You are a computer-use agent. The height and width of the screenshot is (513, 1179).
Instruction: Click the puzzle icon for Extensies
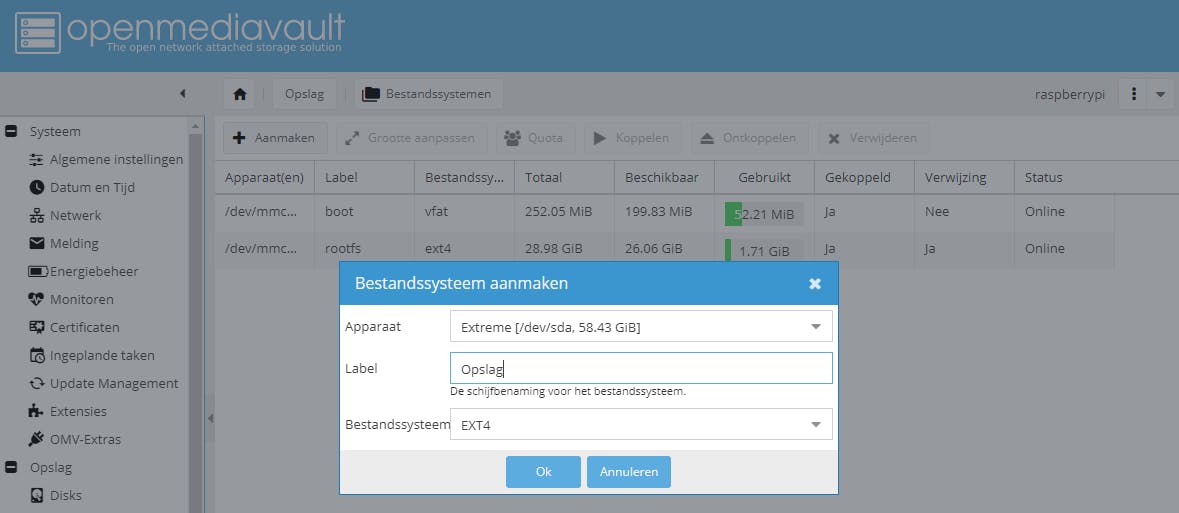pyautogui.click(x=35, y=411)
